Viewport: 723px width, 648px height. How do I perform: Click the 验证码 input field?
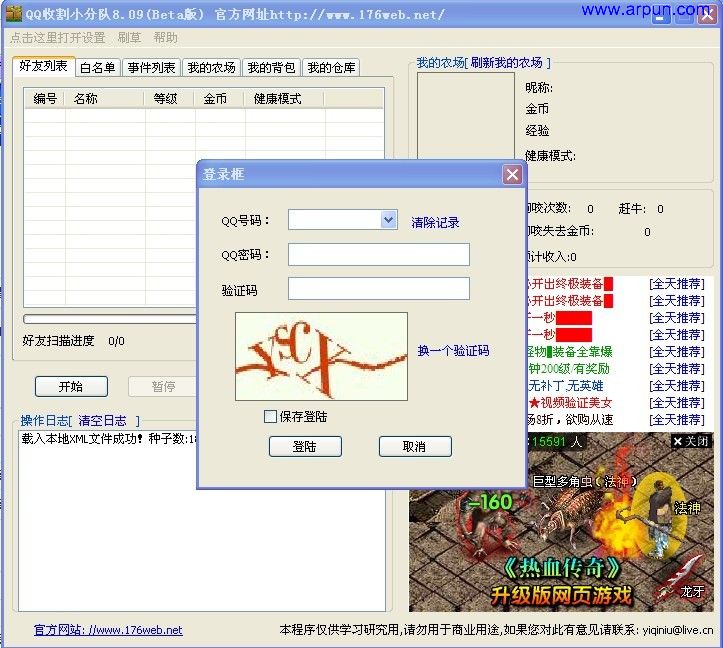(378, 289)
